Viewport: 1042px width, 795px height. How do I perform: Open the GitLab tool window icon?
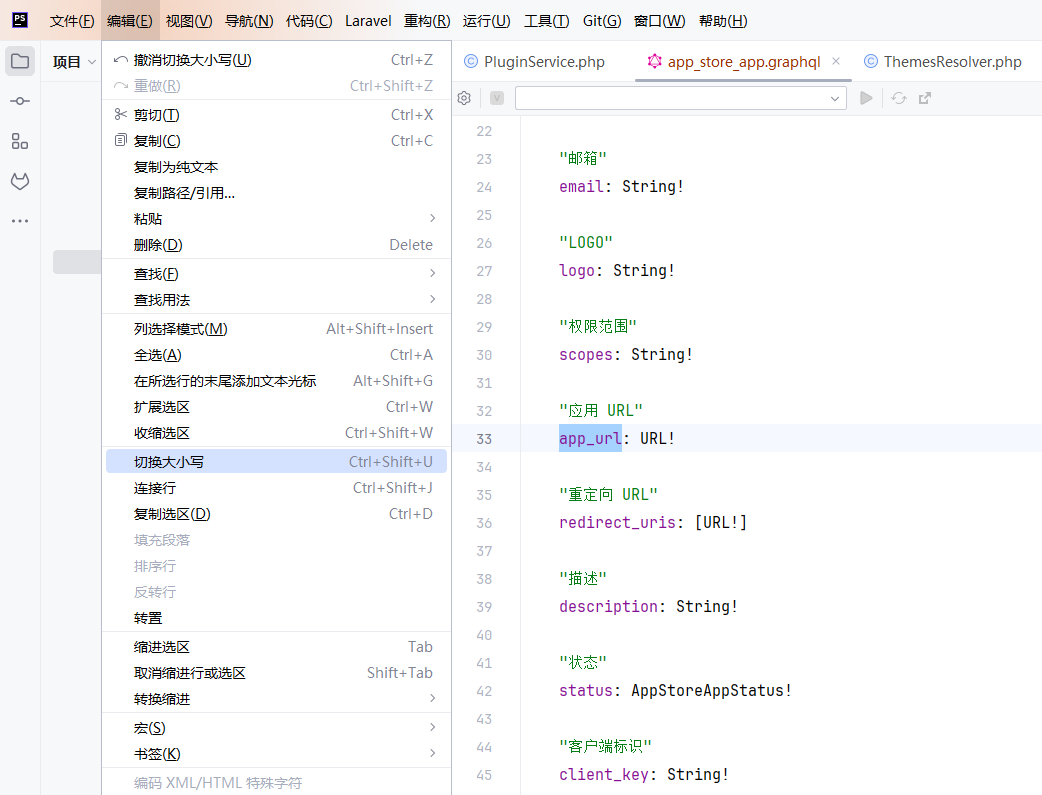[20, 181]
